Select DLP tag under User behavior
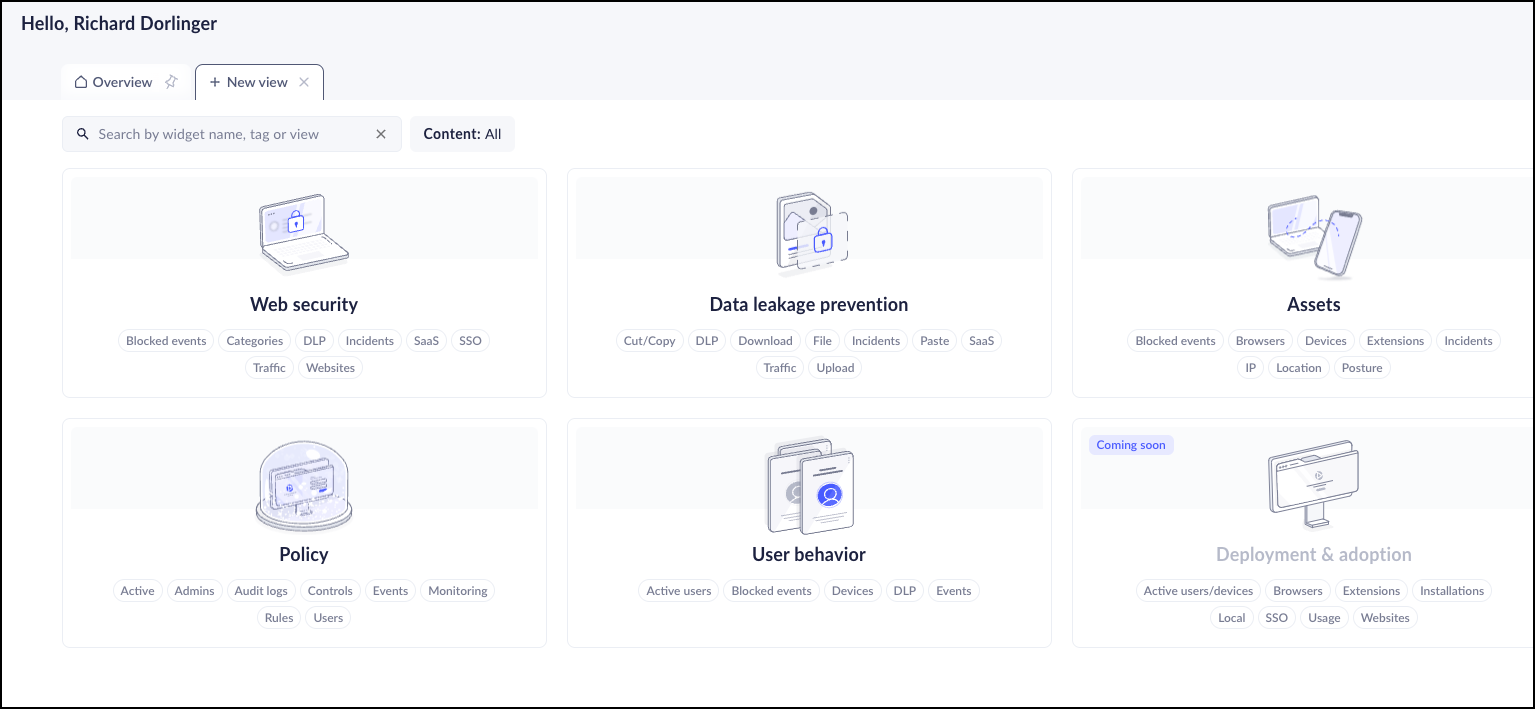Image resolution: width=1535 pixels, height=709 pixels. pyautogui.click(x=905, y=591)
